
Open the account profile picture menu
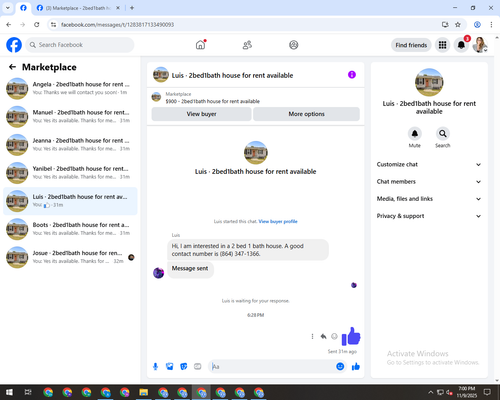tap(480, 45)
